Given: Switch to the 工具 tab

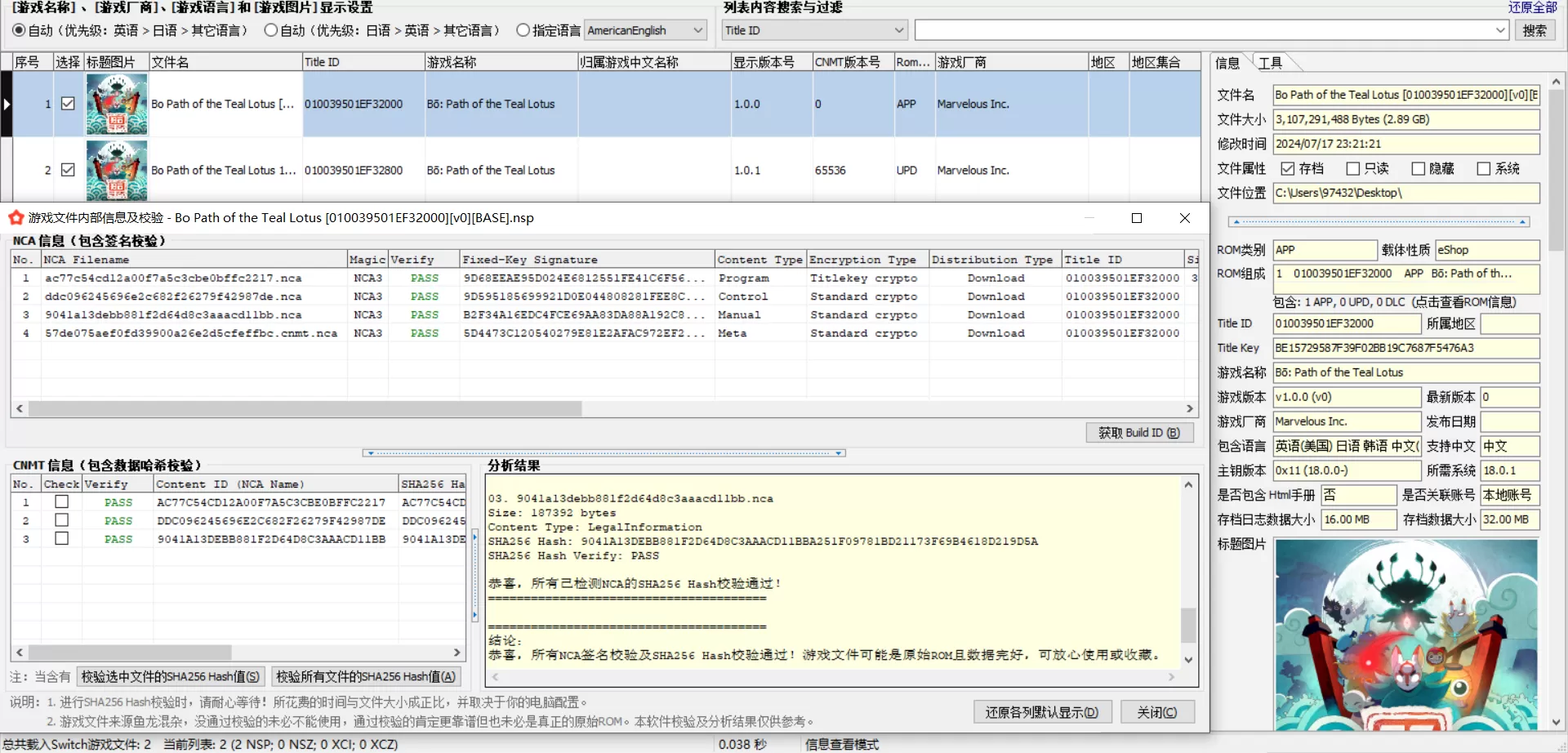Looking at the screenshot, I should [1270, 63].
